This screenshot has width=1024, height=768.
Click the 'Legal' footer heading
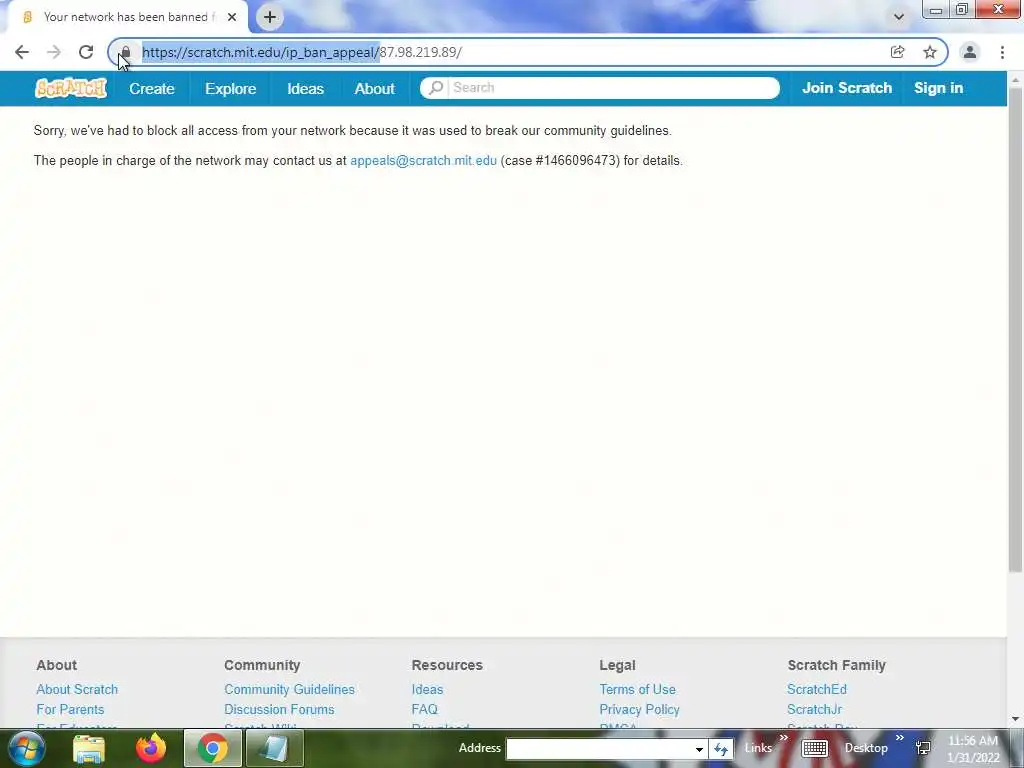click(x=617, y=665)
